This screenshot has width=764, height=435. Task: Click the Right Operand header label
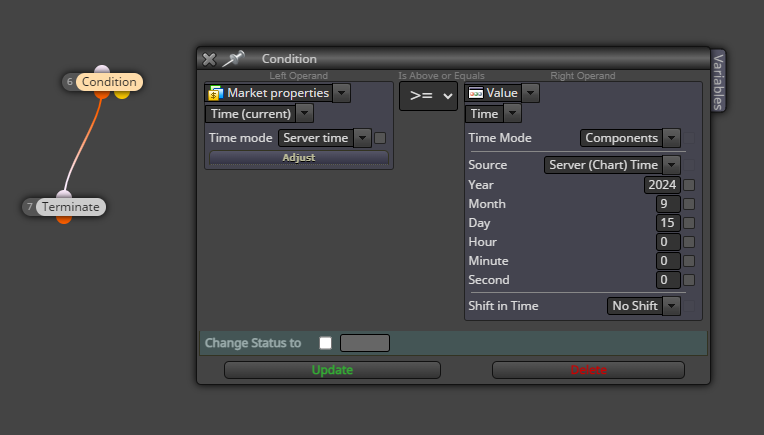pyautogui.click(x=583, y=76)
